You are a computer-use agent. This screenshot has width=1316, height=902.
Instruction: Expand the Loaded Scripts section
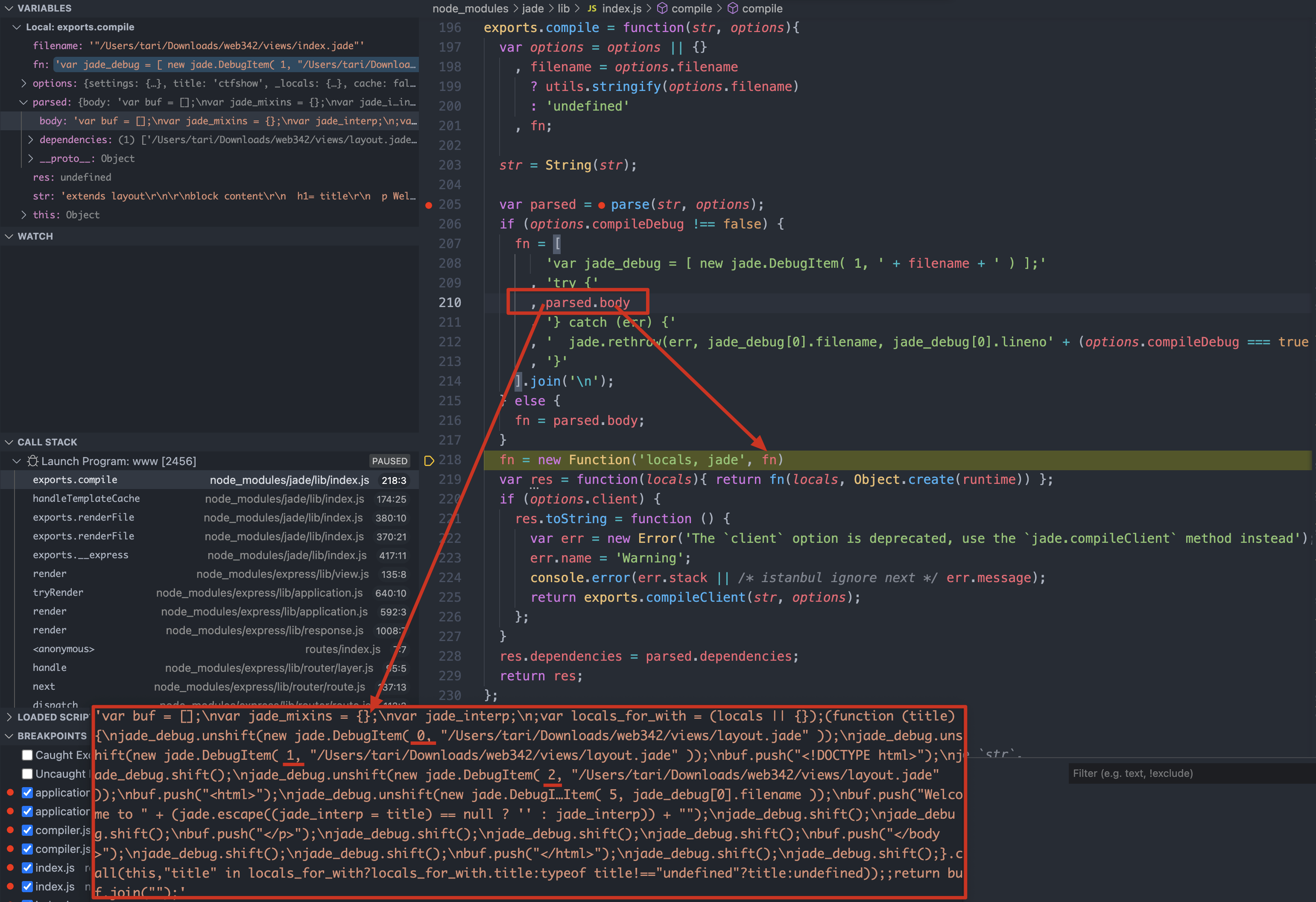9,717
